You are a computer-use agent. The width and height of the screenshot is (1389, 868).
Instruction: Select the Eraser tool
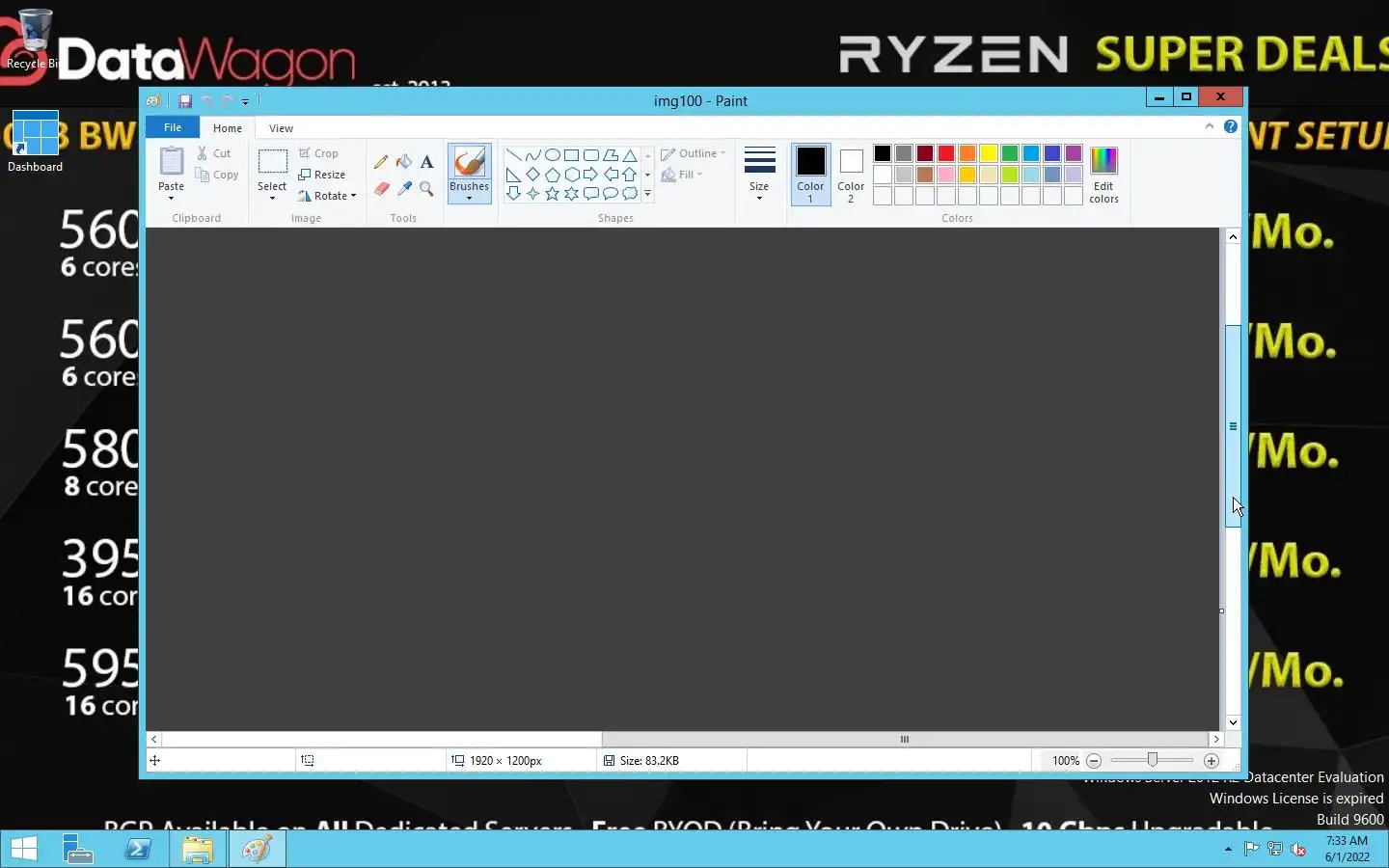click(x=381, y=189)
